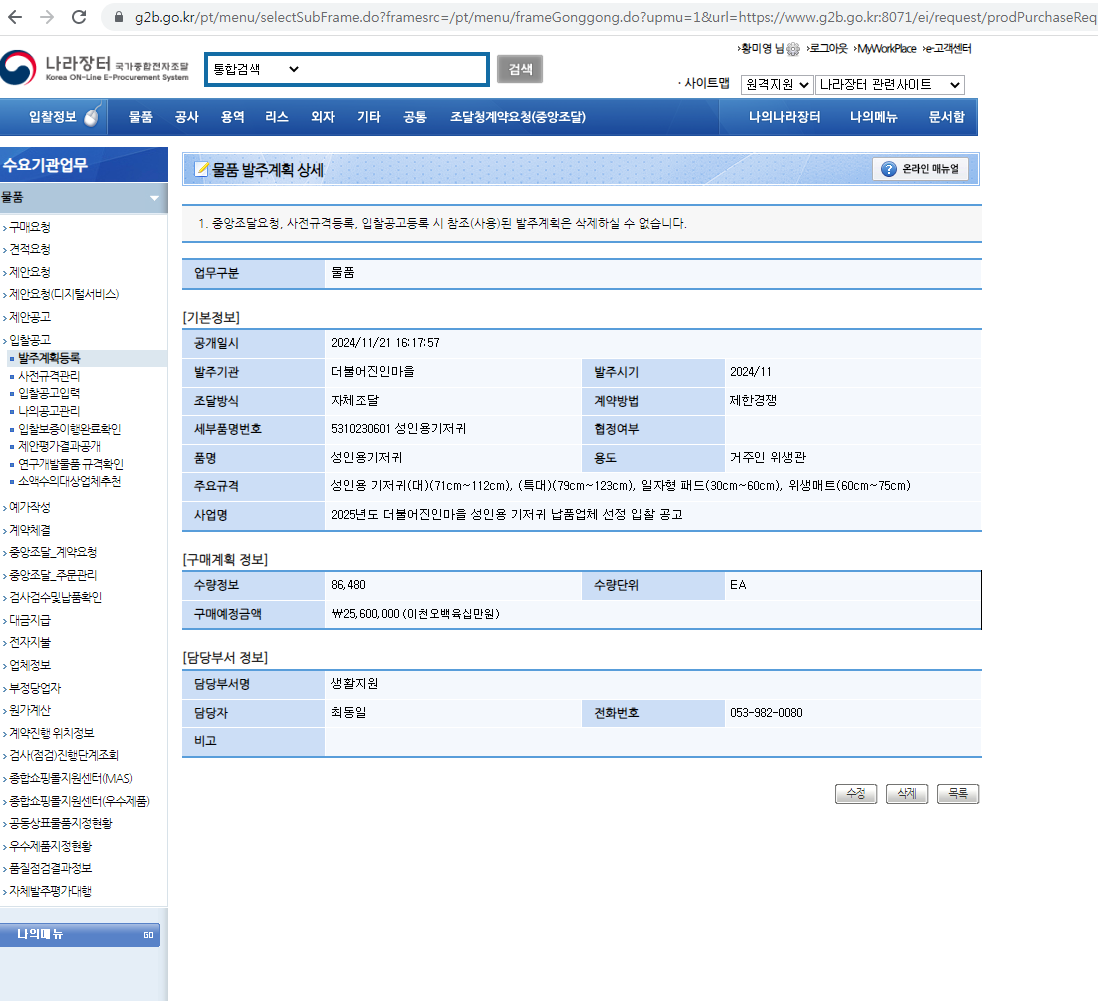Screen dimensions: 1098x1001
Task: Click the 검색 search button
Action: 520,69
